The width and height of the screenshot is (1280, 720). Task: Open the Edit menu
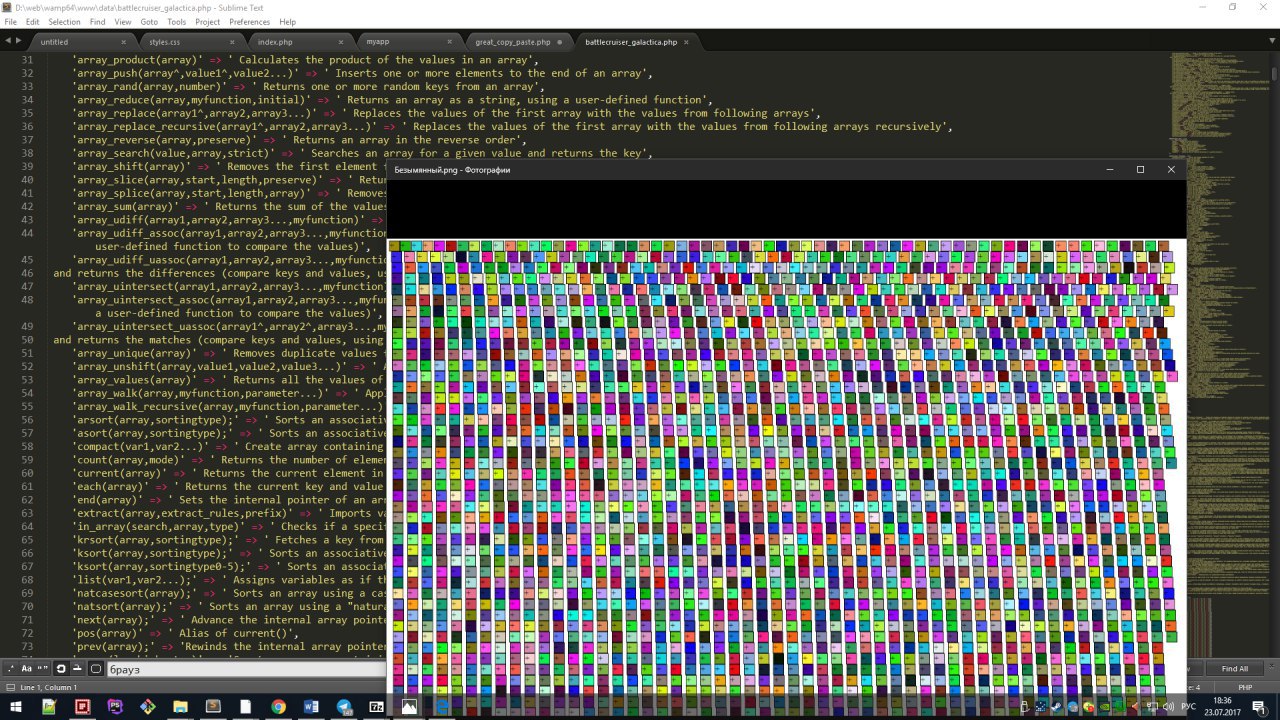click(33, 21)
